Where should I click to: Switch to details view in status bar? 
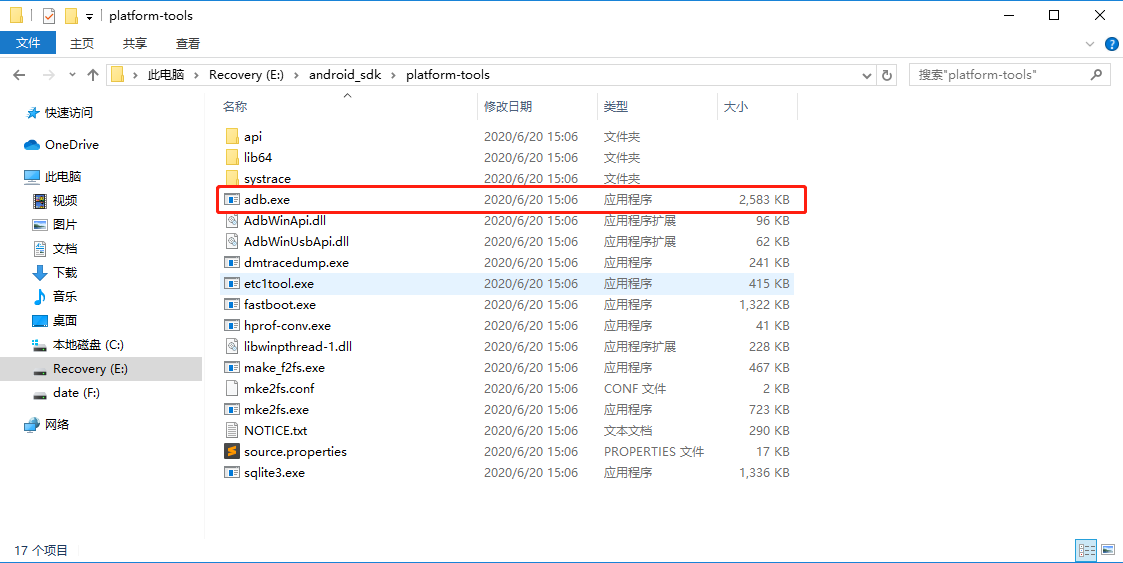[1087, 550]
